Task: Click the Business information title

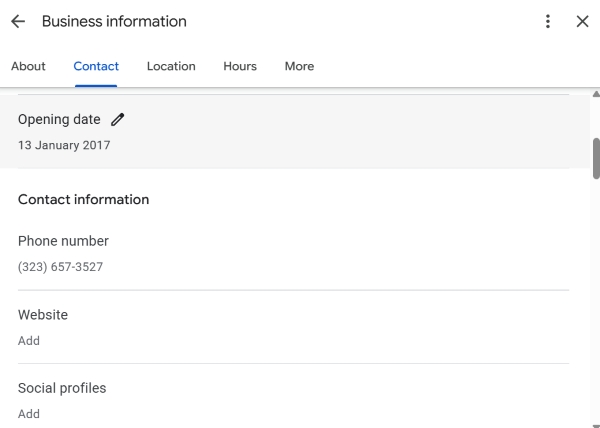Action: click(114, 21)
